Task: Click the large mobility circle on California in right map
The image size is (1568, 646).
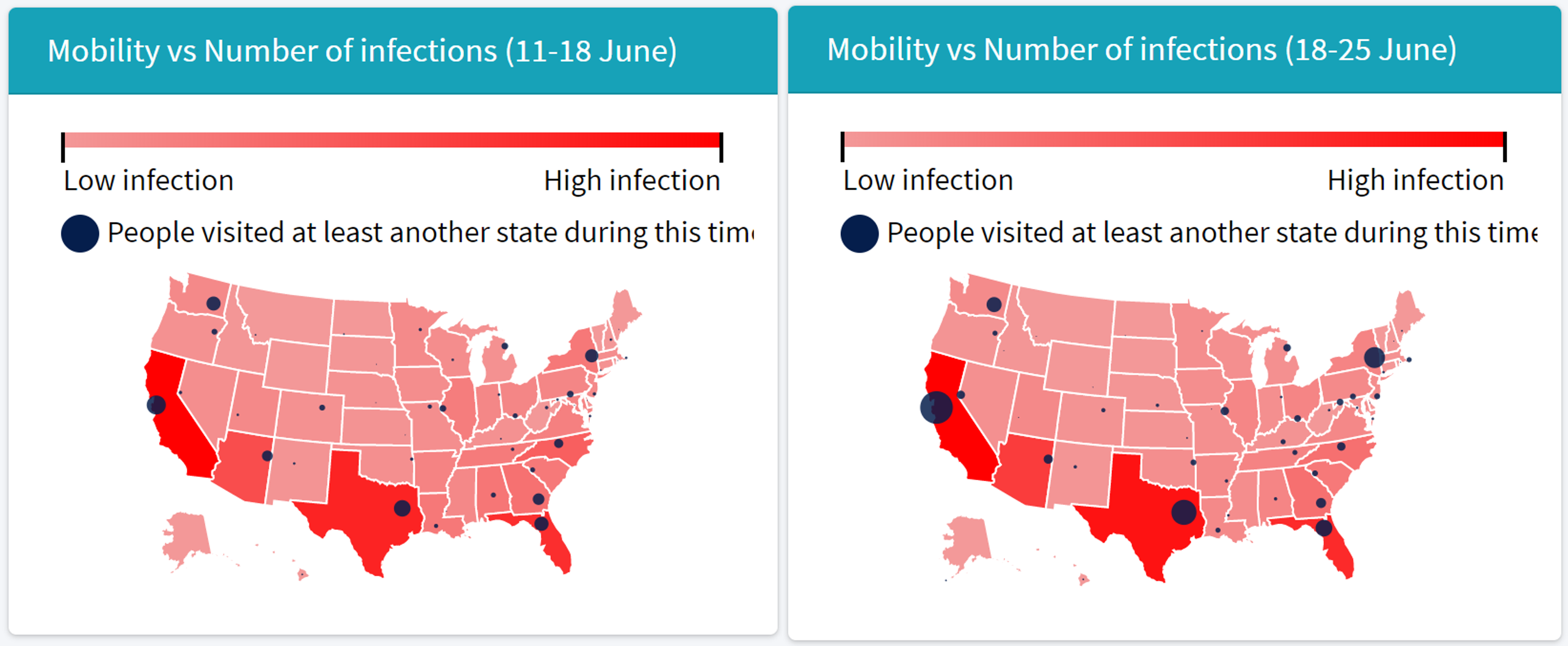Action: click(936, 407)
